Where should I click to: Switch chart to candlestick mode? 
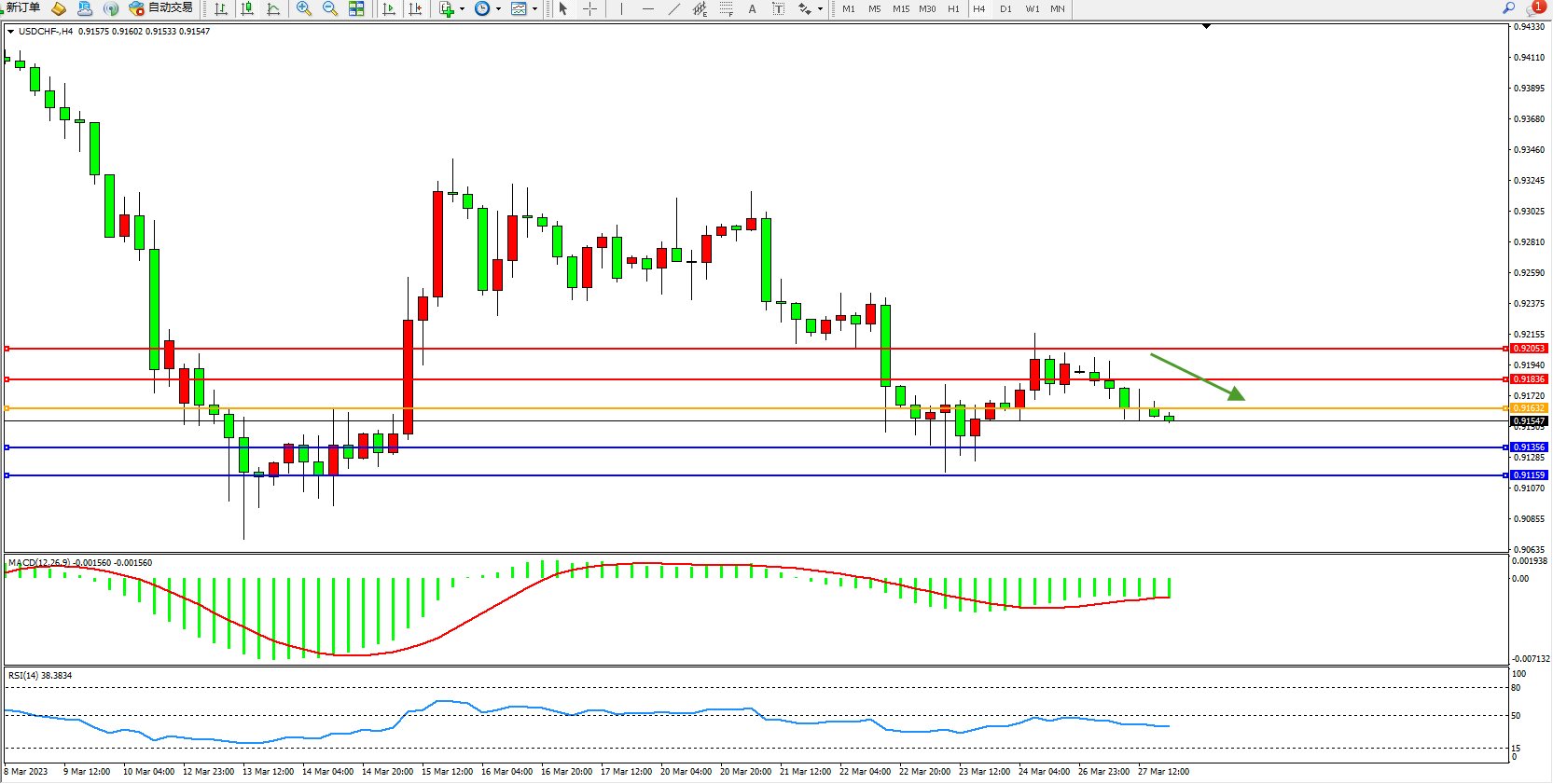[x=247, y=8]
